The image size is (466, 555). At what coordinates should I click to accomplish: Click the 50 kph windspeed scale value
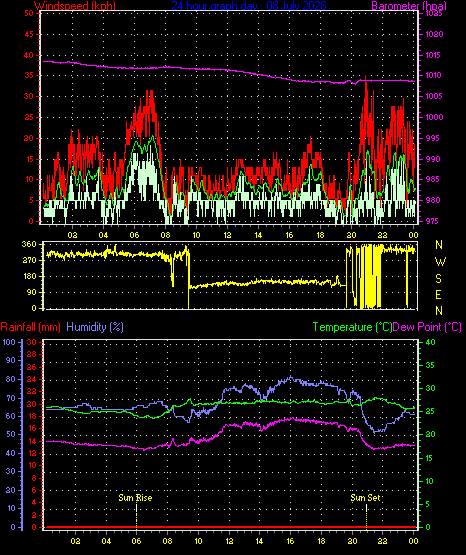pyautogui.click(x=29, y=13)
